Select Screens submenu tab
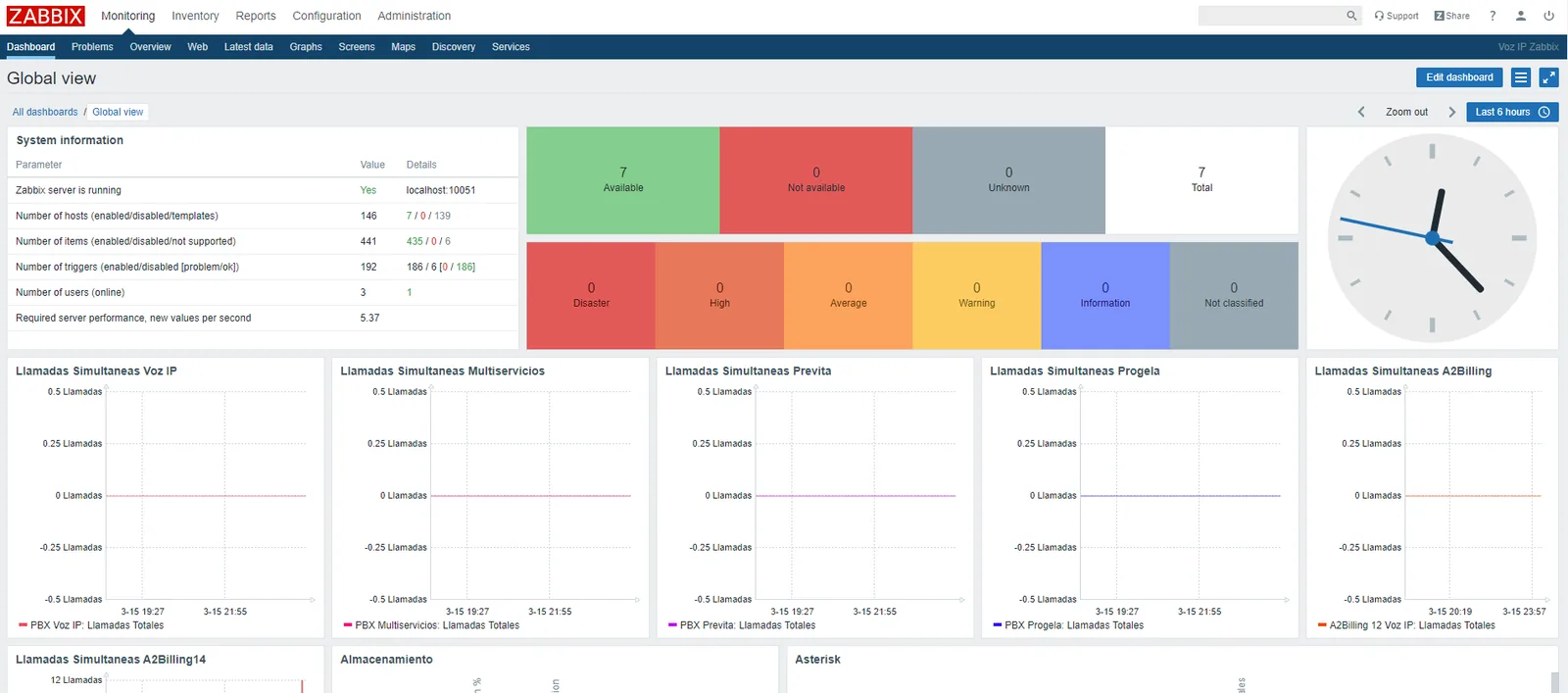The height and width of the screenshot is (693, 1568). [x=357, y=47]
